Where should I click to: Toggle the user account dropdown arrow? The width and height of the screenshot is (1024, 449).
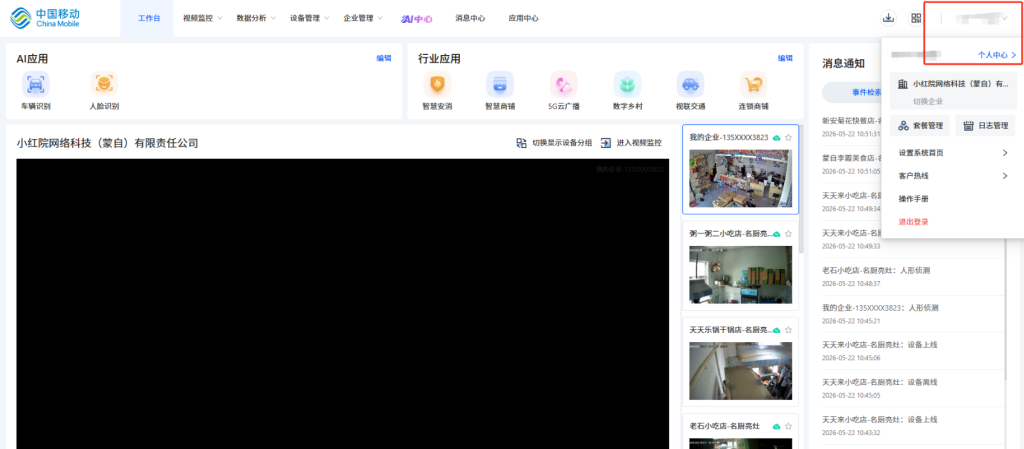pos(1004,18)
